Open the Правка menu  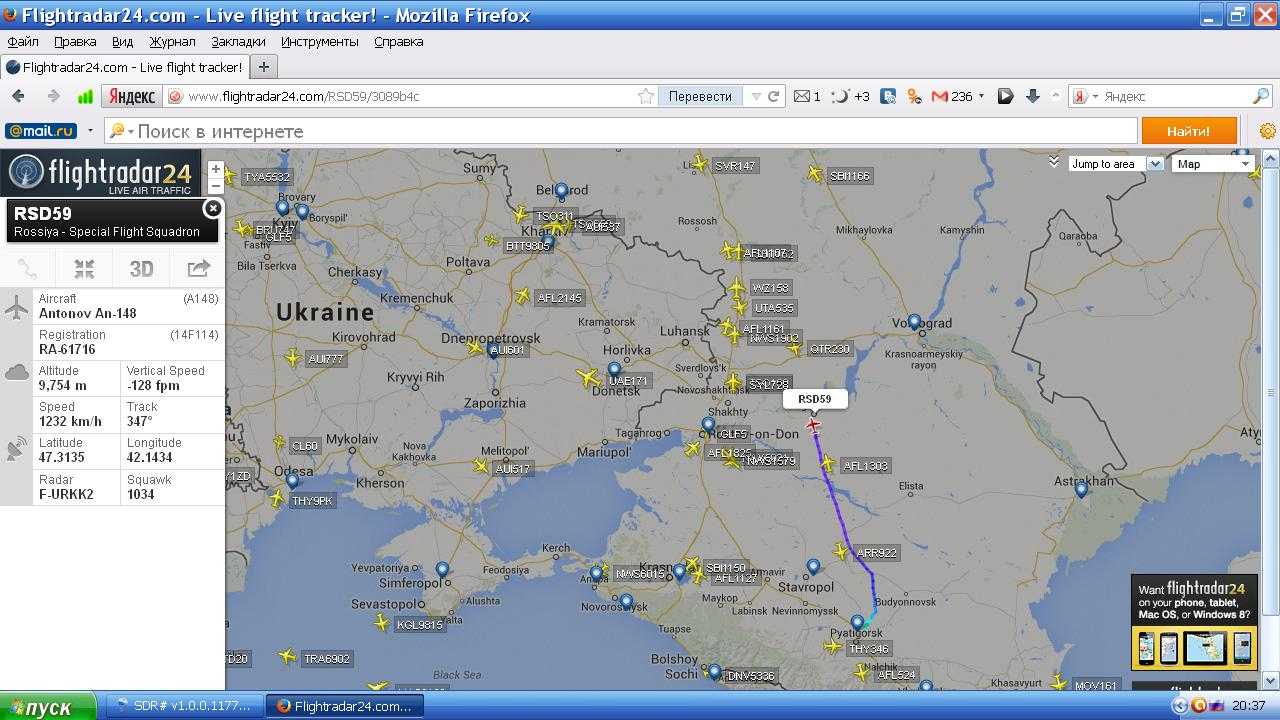[75, 42]
